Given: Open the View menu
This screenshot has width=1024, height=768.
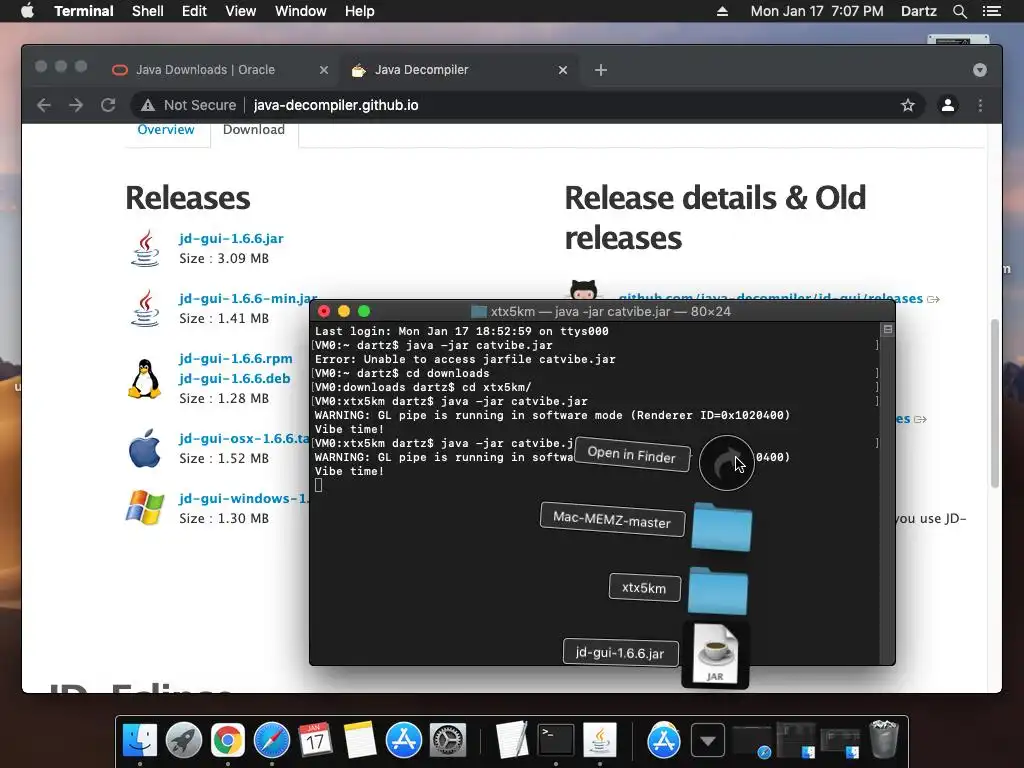Looking at the screenshot, I should pos(240,11).
